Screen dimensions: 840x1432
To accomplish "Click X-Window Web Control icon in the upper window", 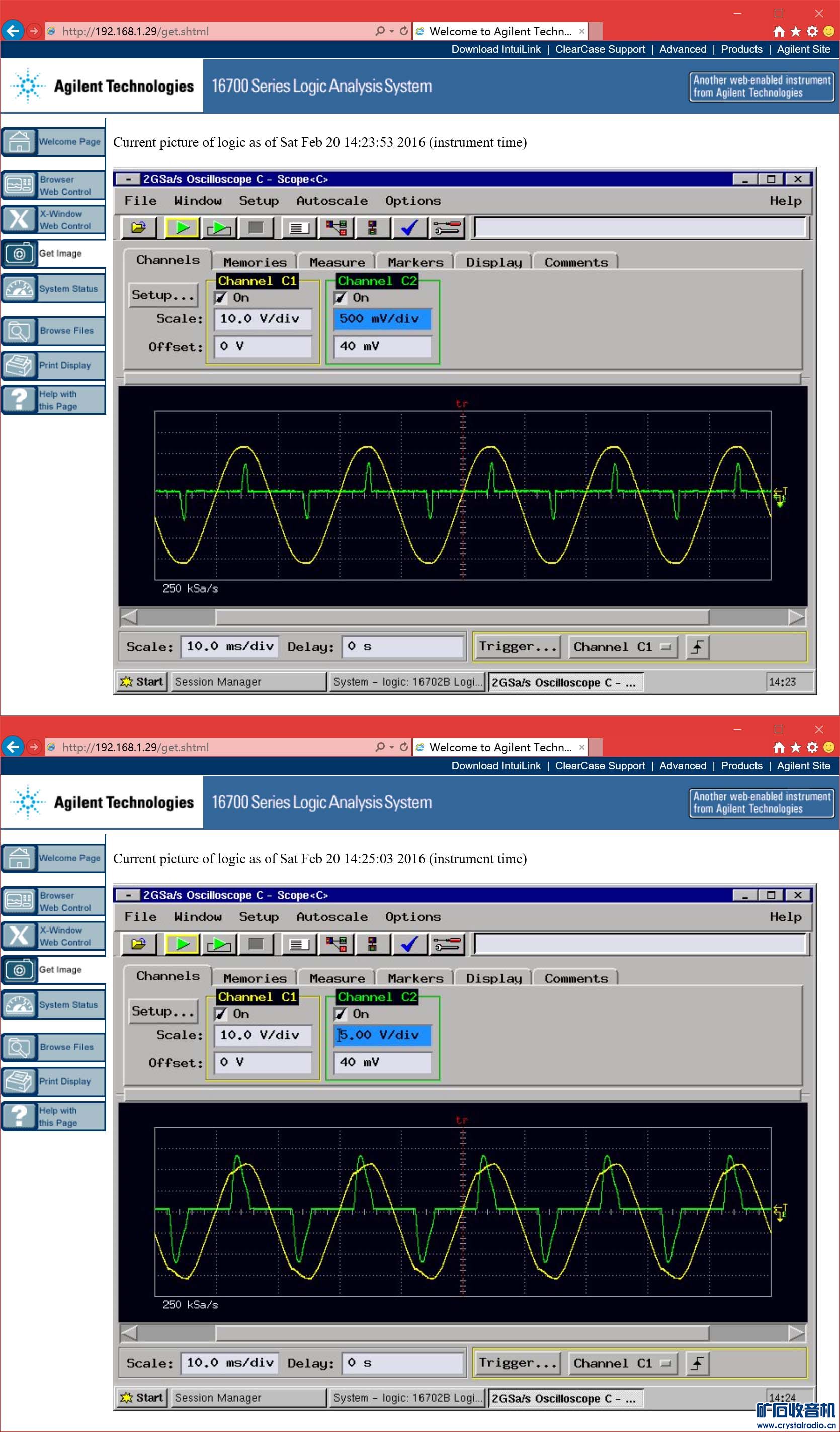I will coord(19,219).
